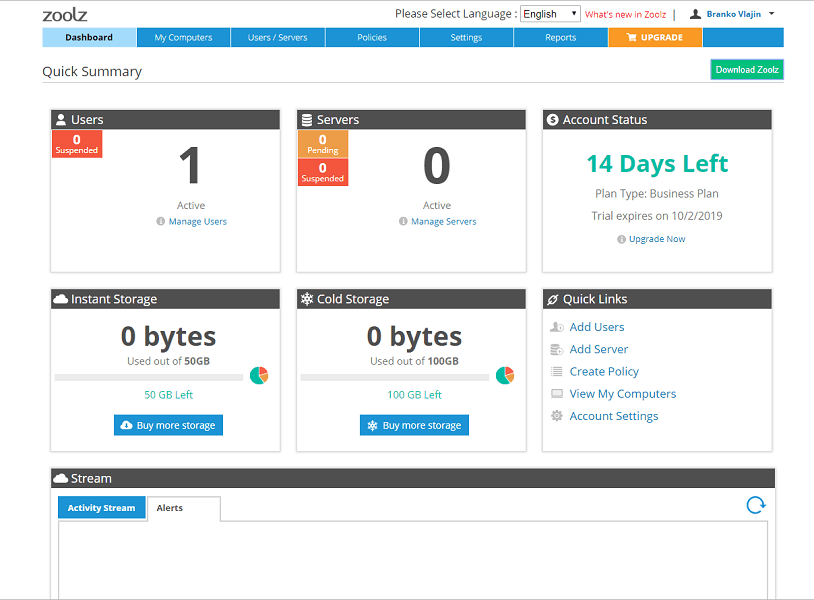The height and width of the screenshot is (600, 814).
Task: Click the Servers panel database icon
Action: (x=307, y=120)
